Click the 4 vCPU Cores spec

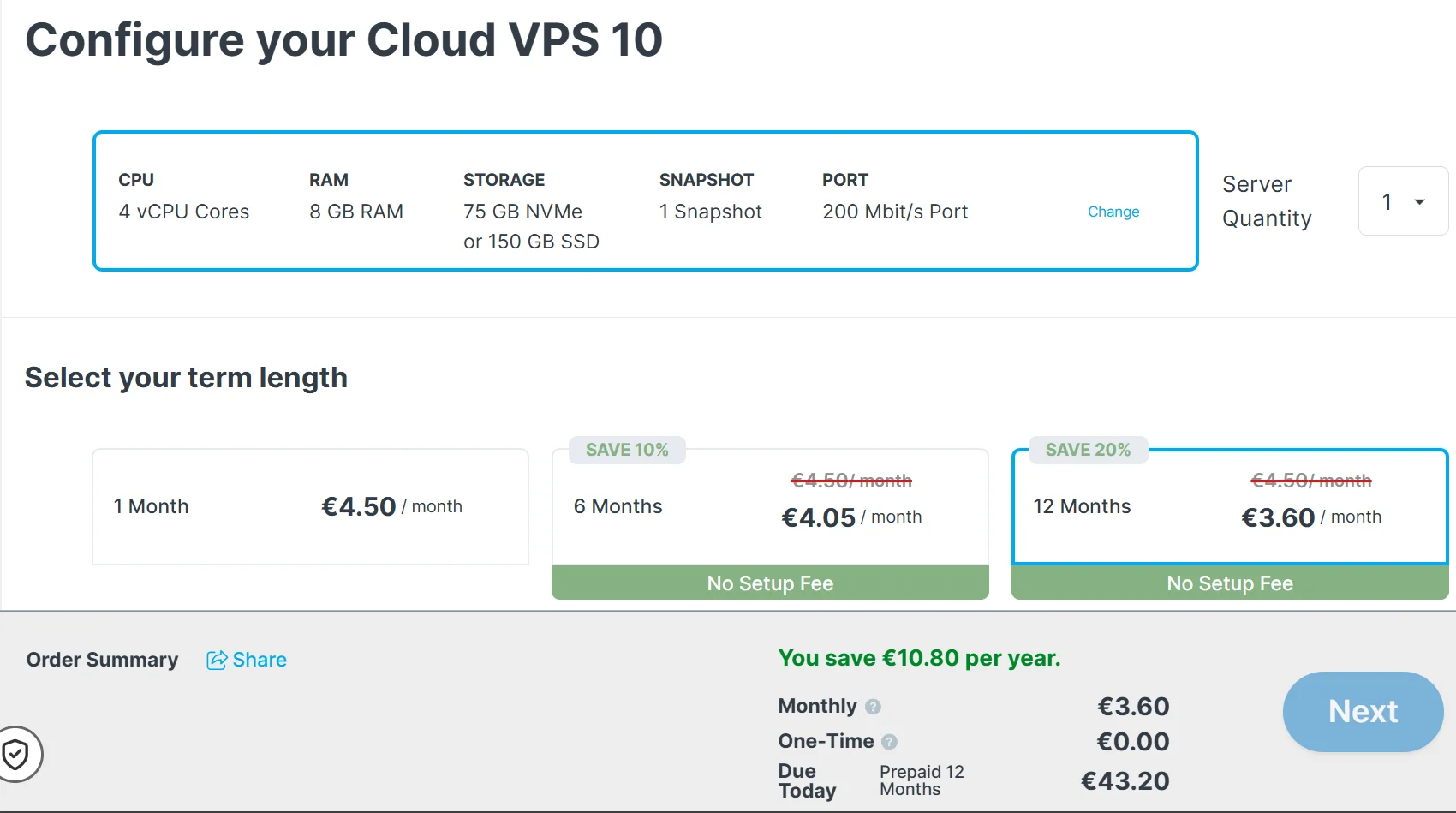(184, 212)
